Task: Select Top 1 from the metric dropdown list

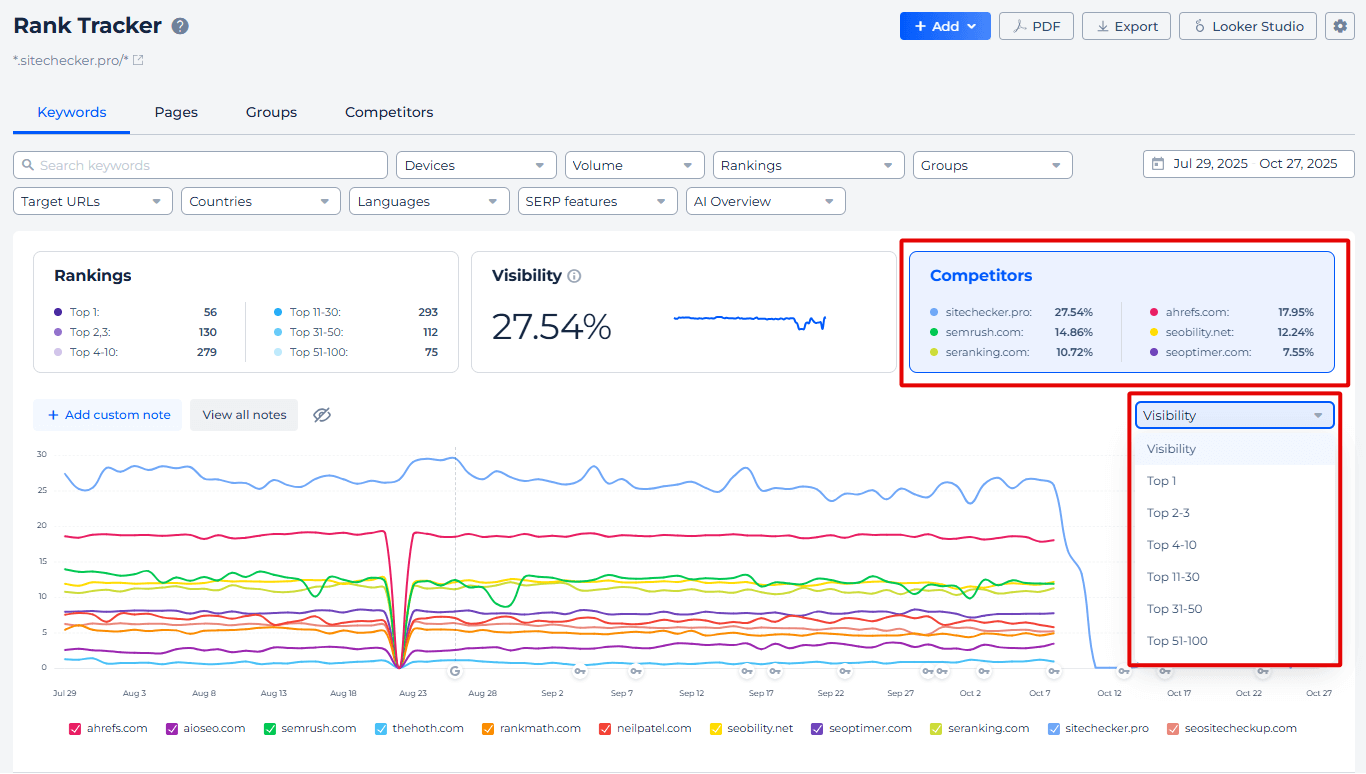Action: pos(1161,480)
